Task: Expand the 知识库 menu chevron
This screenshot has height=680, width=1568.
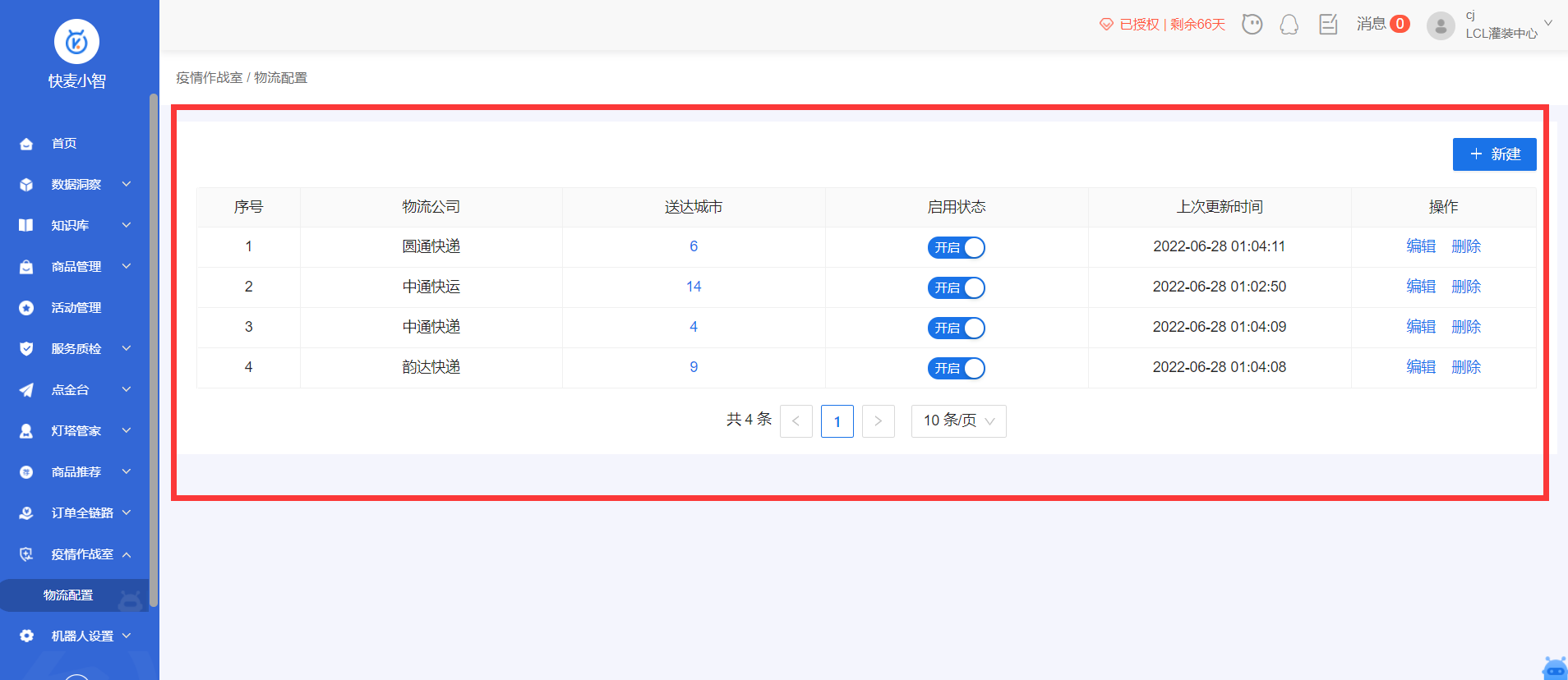Action: (127, 225)
